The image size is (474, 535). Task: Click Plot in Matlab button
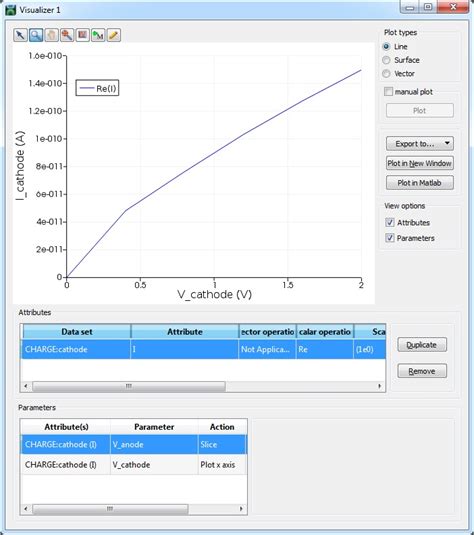420,183
